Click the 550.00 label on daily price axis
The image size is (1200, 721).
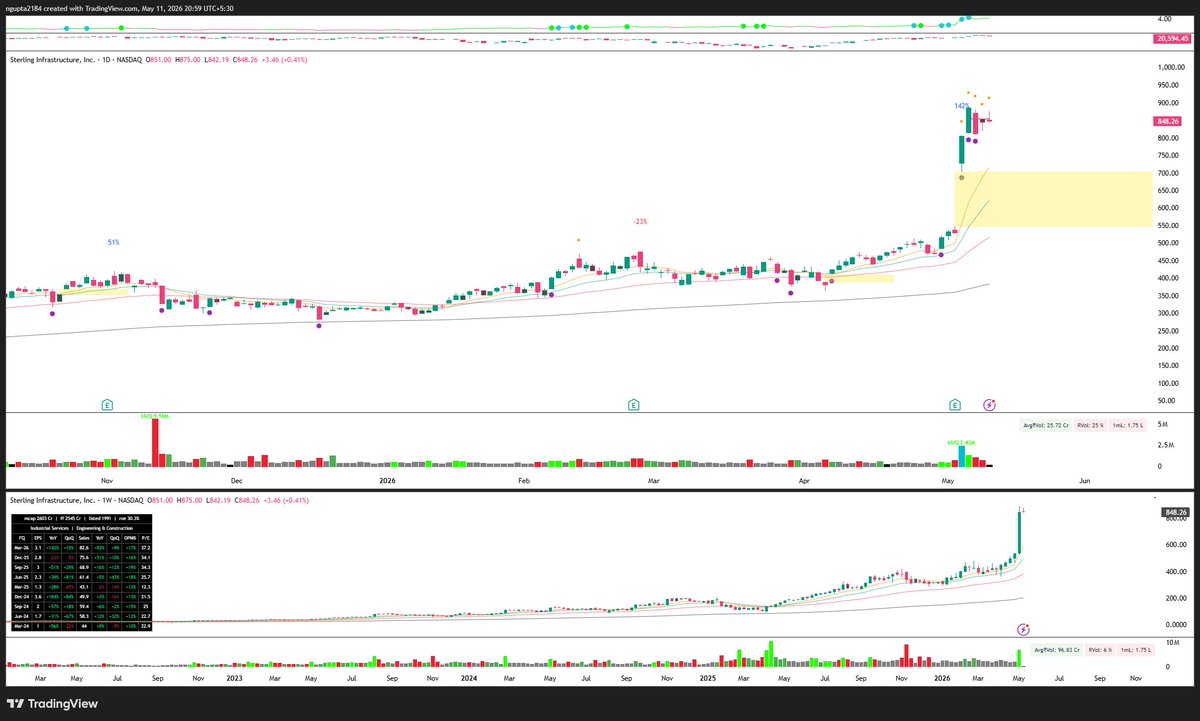(x=1168, y=226)
